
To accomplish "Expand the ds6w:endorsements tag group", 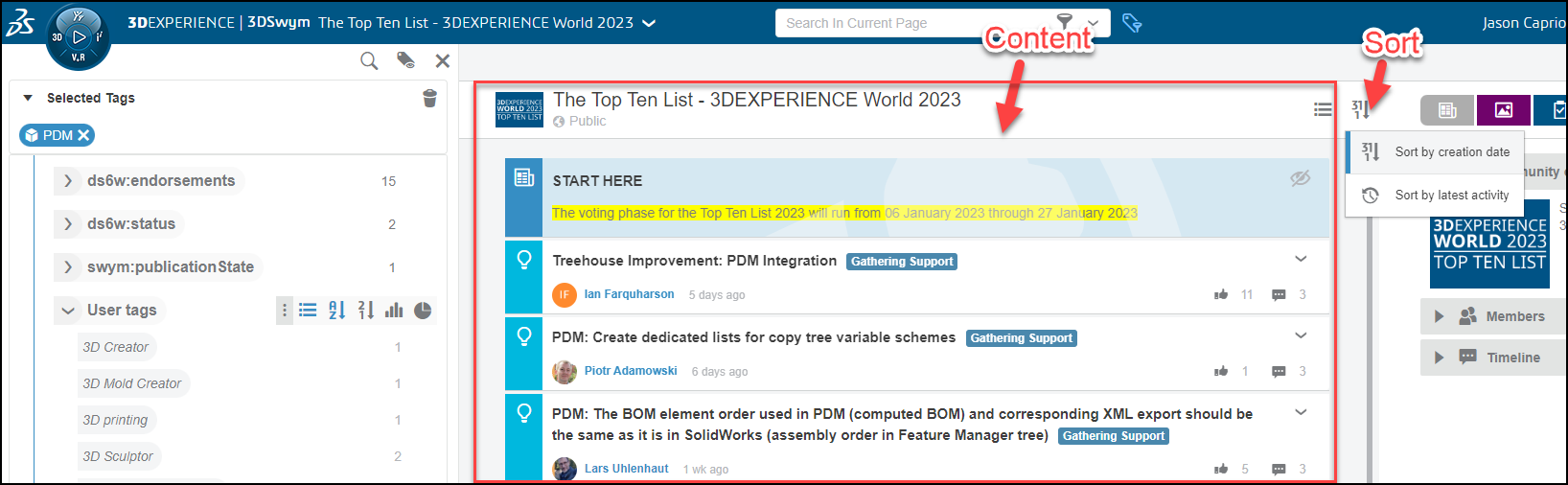I will point(68,180).
